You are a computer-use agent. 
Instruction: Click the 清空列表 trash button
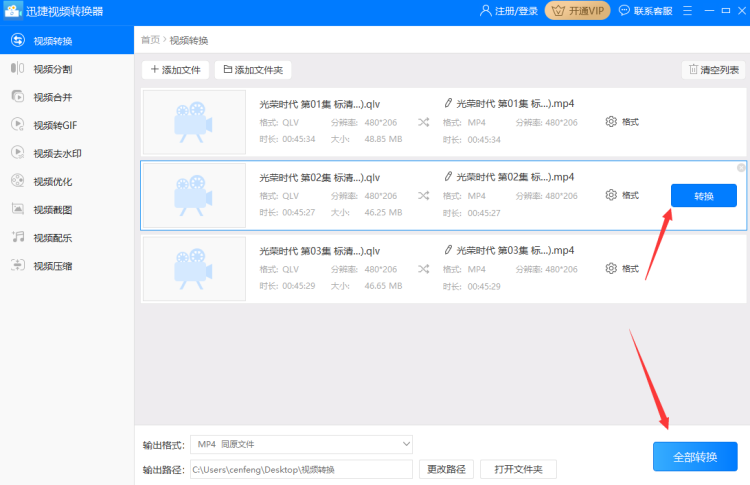(x=714, y=70)
